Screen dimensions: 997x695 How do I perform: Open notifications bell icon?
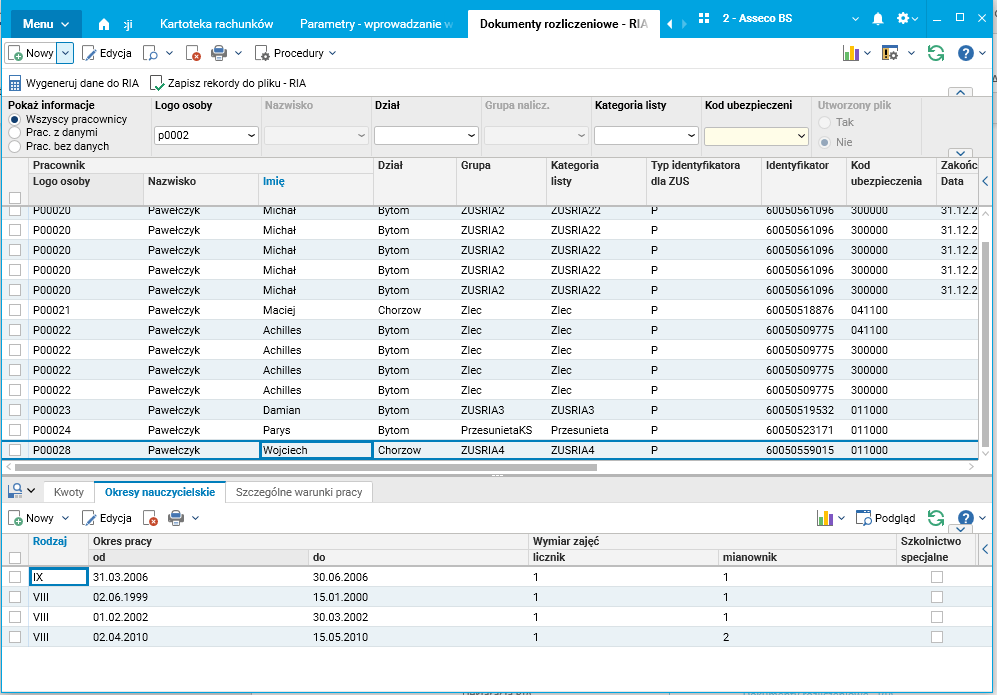878,20
